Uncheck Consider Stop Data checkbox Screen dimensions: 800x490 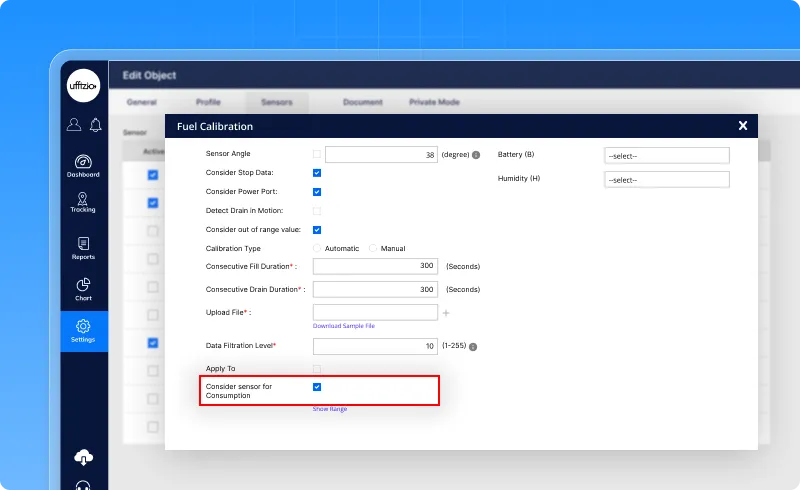tap(317, 173)
